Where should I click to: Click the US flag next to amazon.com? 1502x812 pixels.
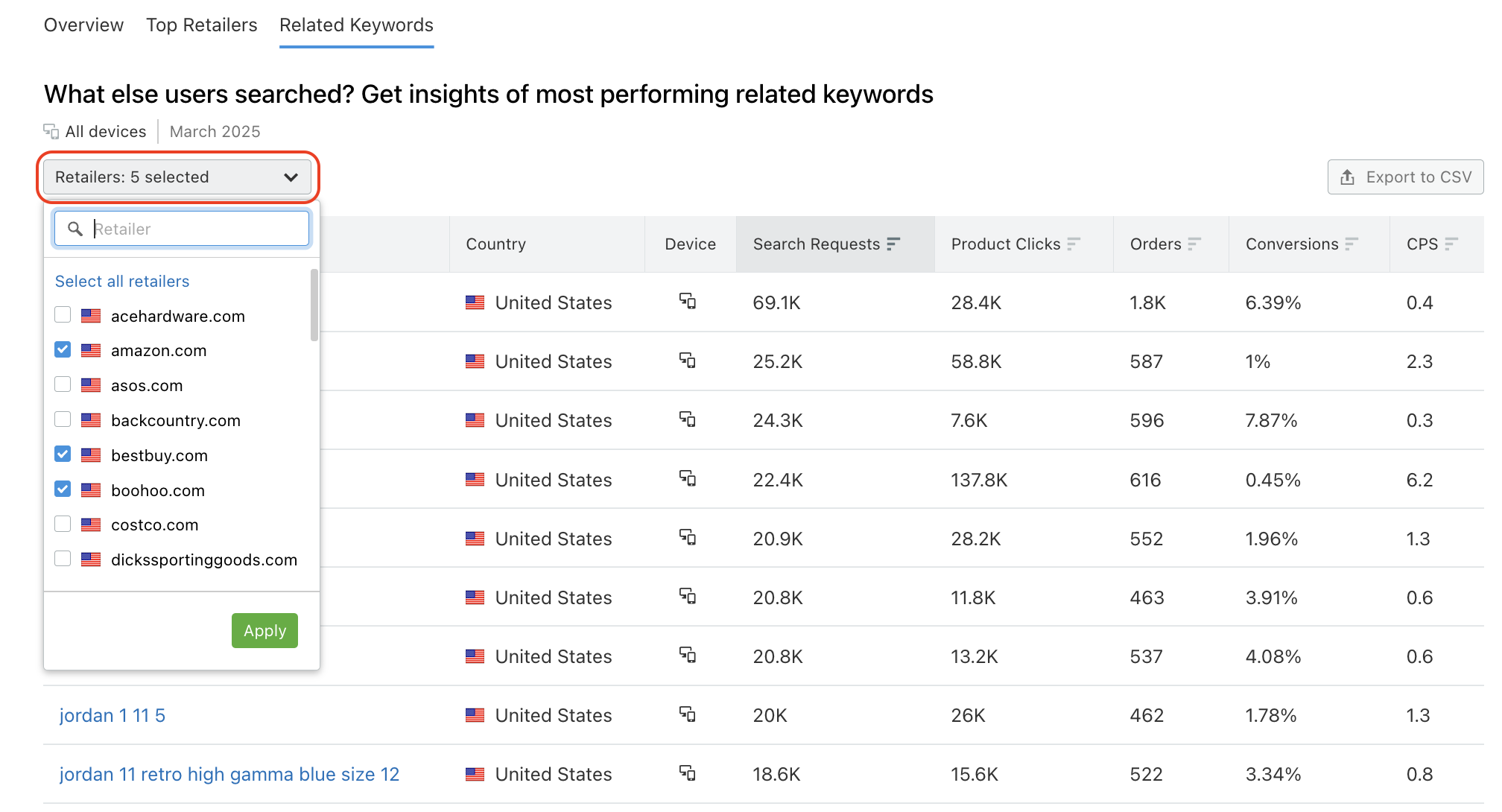point(90,350)
